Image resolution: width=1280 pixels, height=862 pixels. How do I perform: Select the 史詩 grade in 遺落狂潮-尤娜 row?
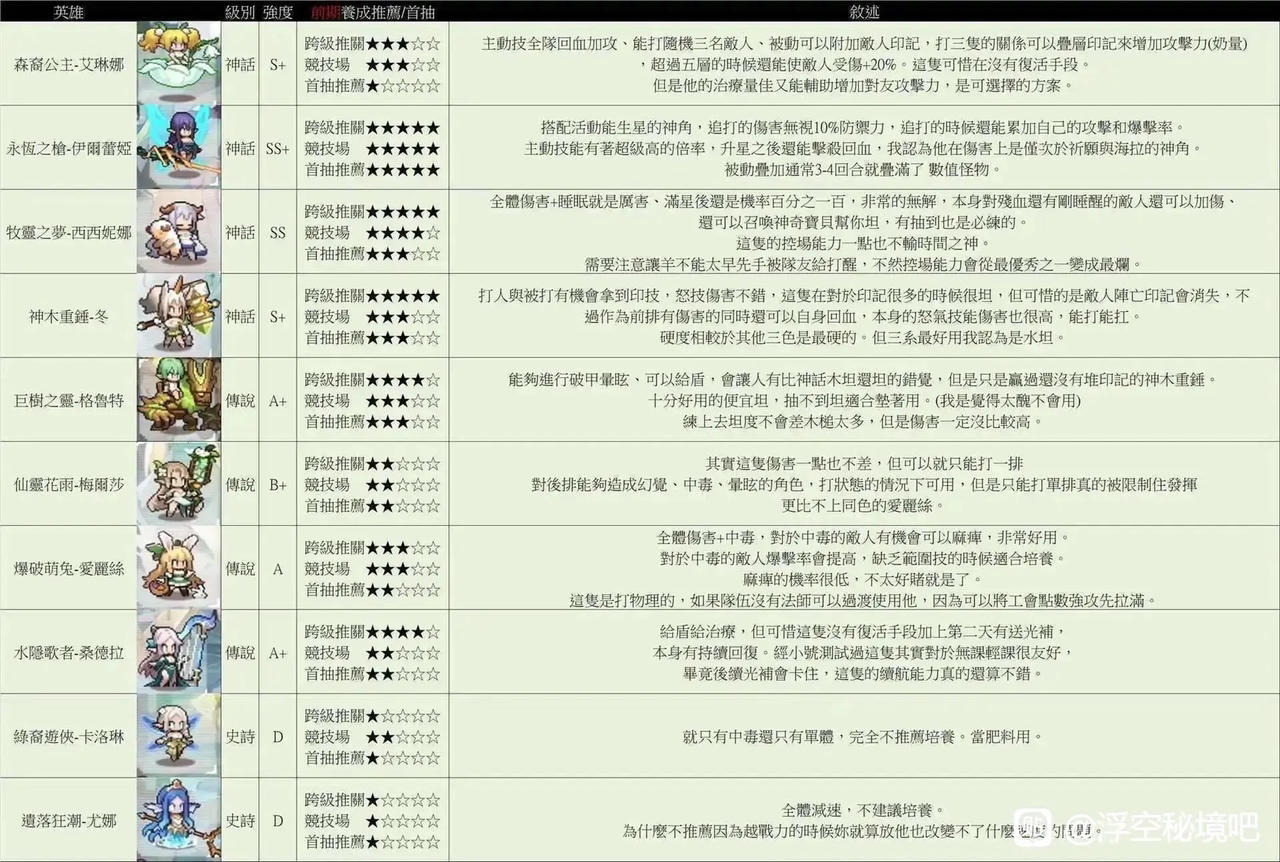click(x=240, y=821)
